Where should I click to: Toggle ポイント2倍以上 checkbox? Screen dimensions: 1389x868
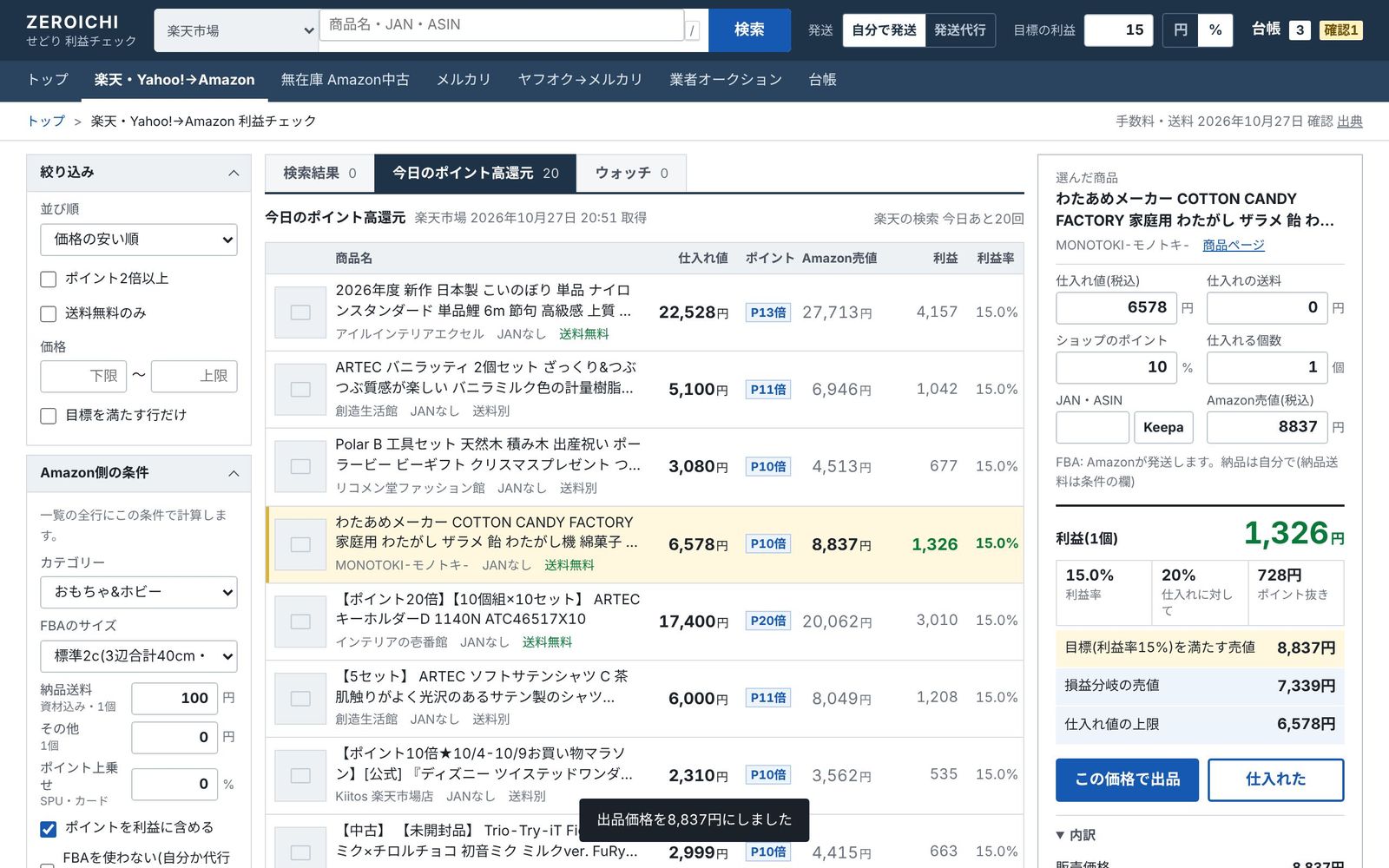(49, 279)
